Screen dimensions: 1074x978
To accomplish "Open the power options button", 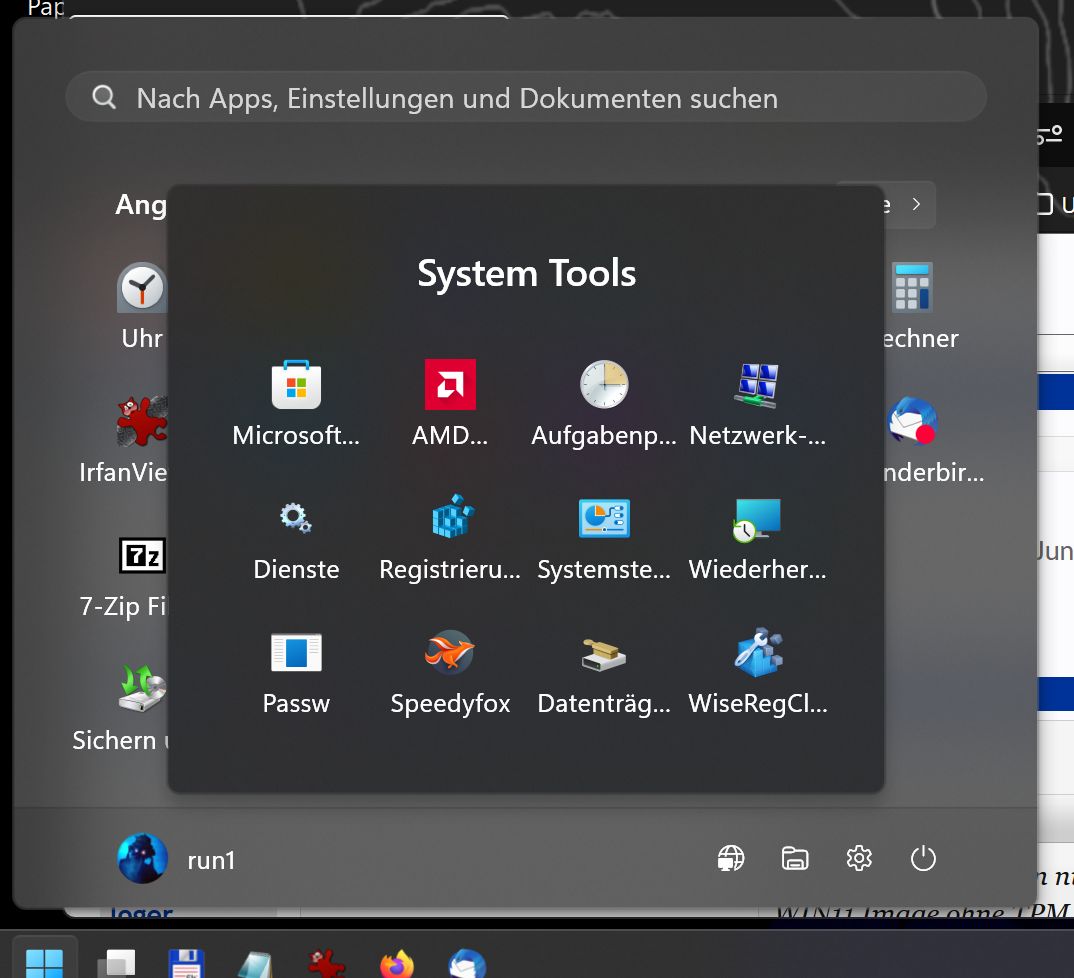I will pyautogui.click(x=923, y=858).
